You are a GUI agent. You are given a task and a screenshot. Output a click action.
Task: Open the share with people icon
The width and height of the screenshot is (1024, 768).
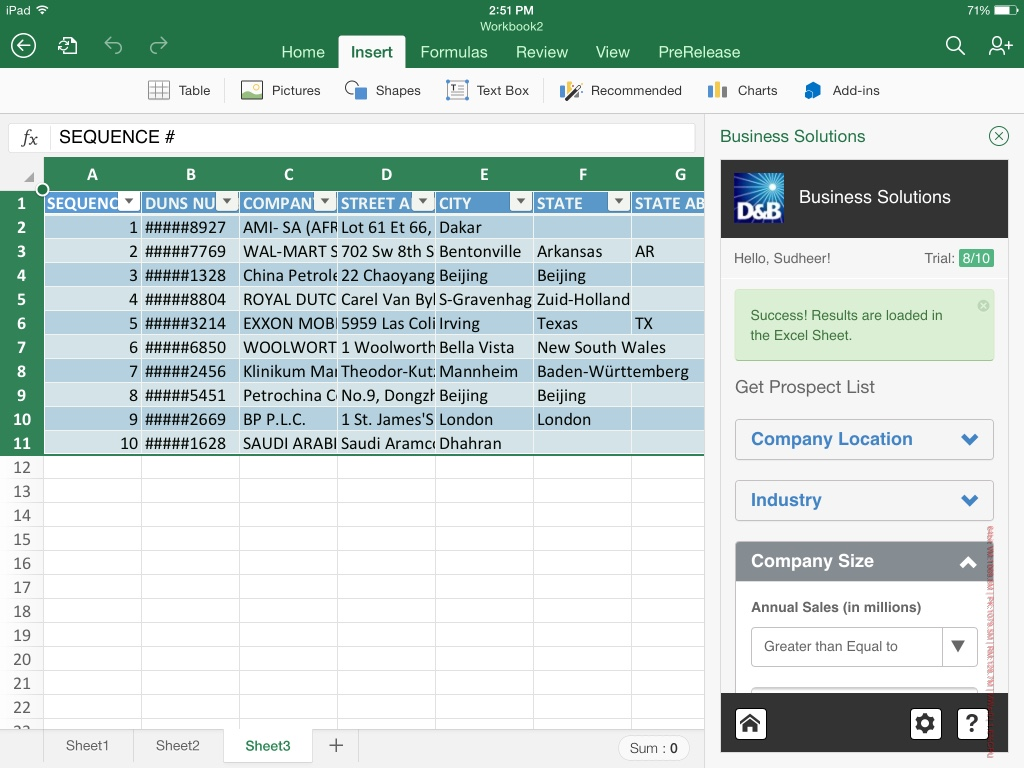pos(1000,46)
